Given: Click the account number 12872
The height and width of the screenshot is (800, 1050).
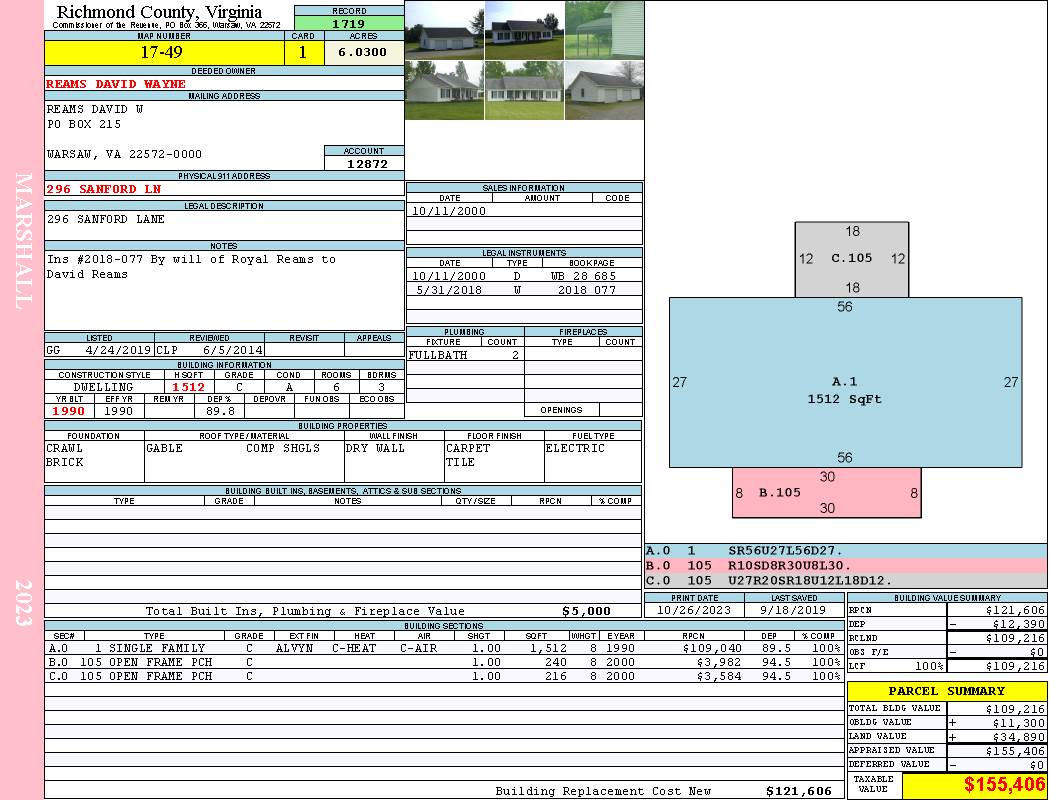Looking at the screenshot, I should 367,163.
